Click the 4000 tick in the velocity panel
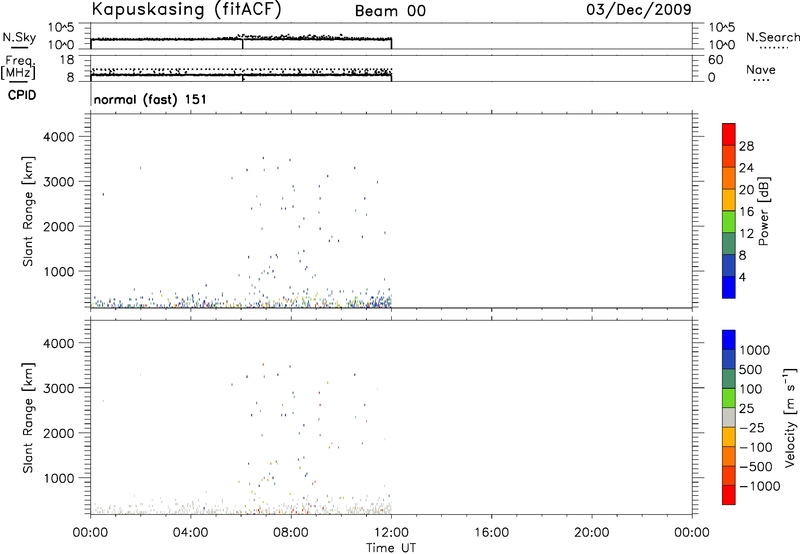Viewport: 800px width, 554px height. [x=58, y=344]
